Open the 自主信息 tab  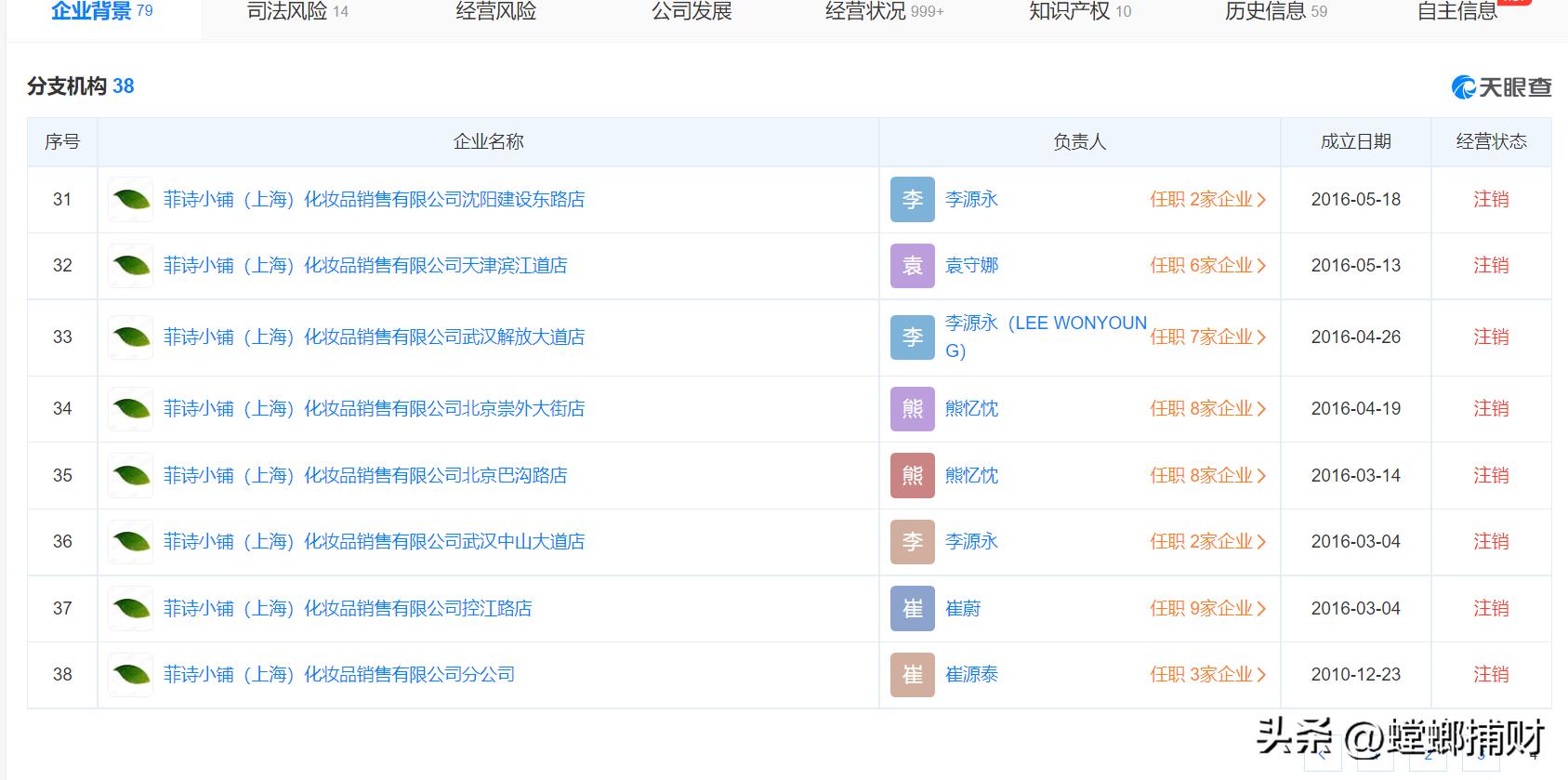click(1457, 11)
